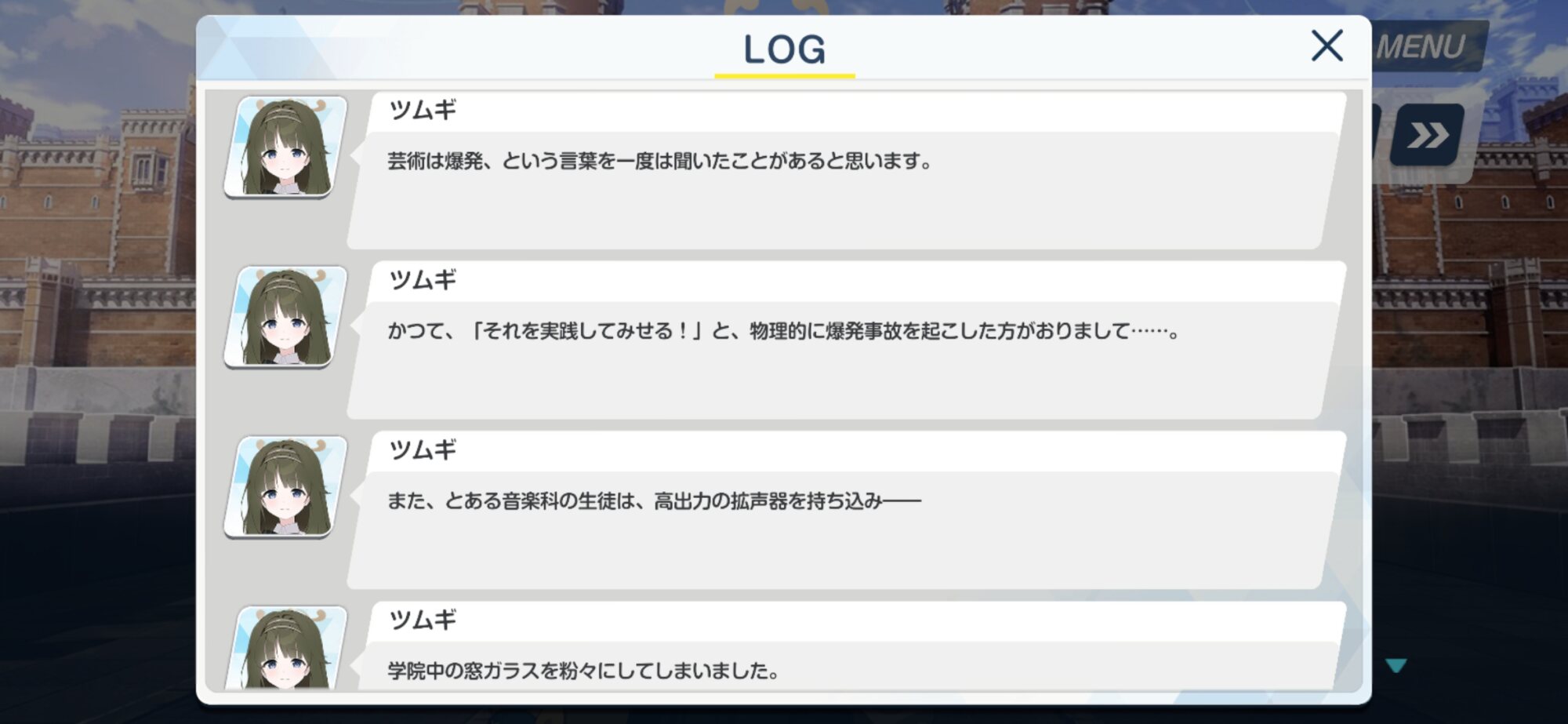Click the ツムギ name label of second entry
The height and width of the screenshot is (724, 1568).
pyautogui.click(x=423, y=280)
